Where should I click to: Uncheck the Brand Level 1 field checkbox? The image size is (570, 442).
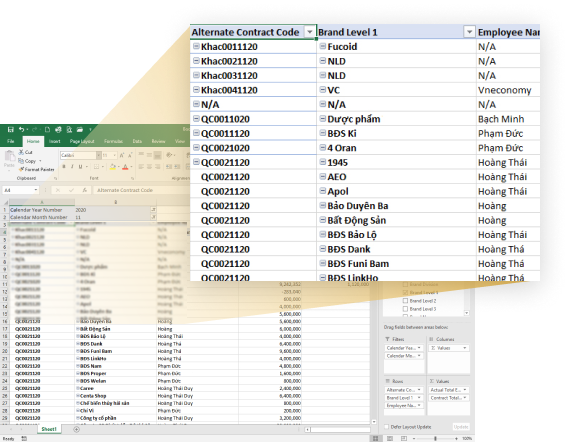(x=405, y=293)
